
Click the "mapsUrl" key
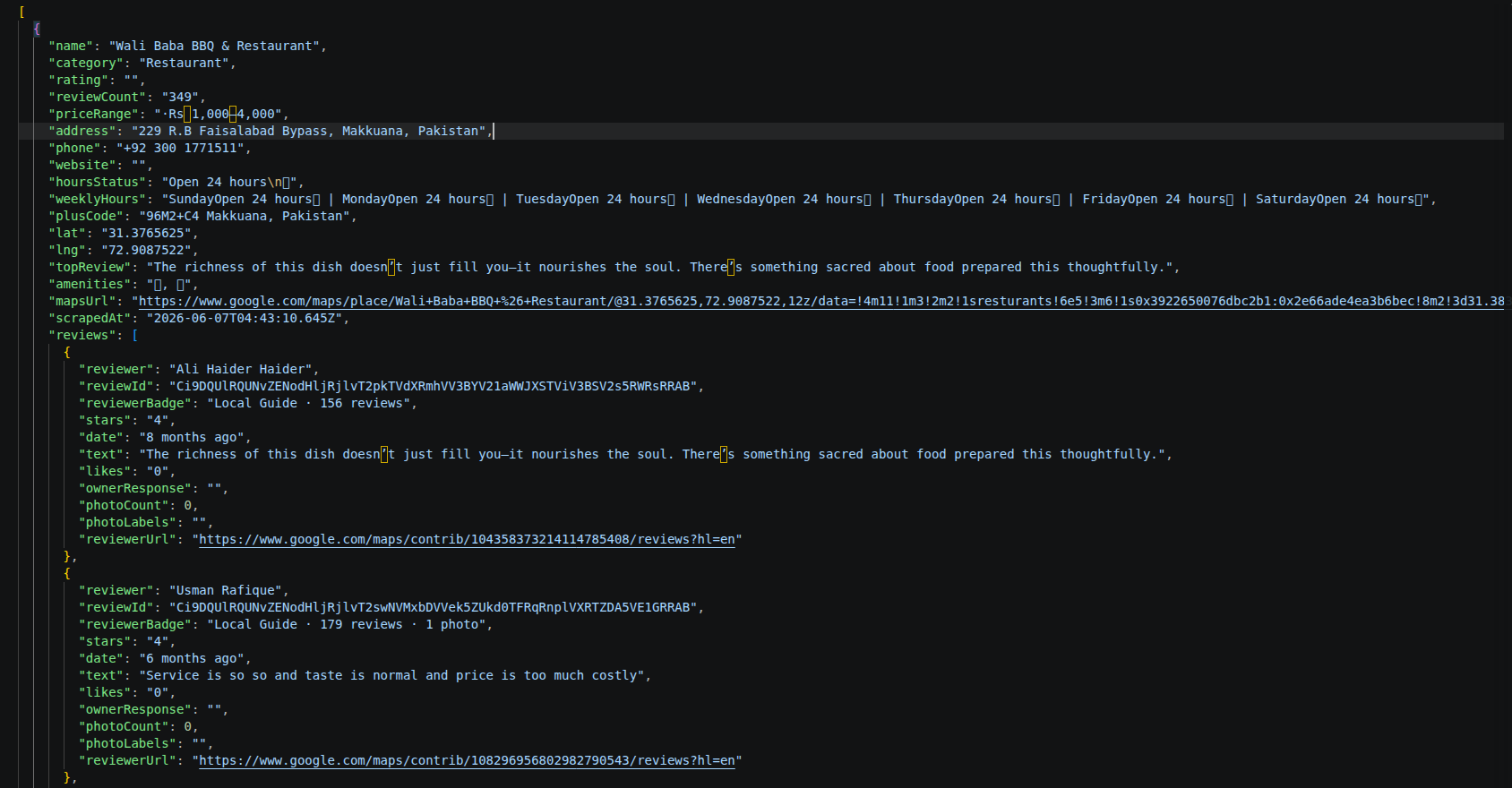pyautogui.click(x=82, y=301)
